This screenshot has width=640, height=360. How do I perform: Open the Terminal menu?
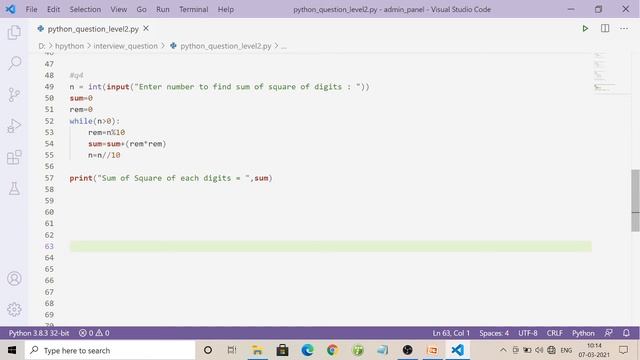coord(194,9)
